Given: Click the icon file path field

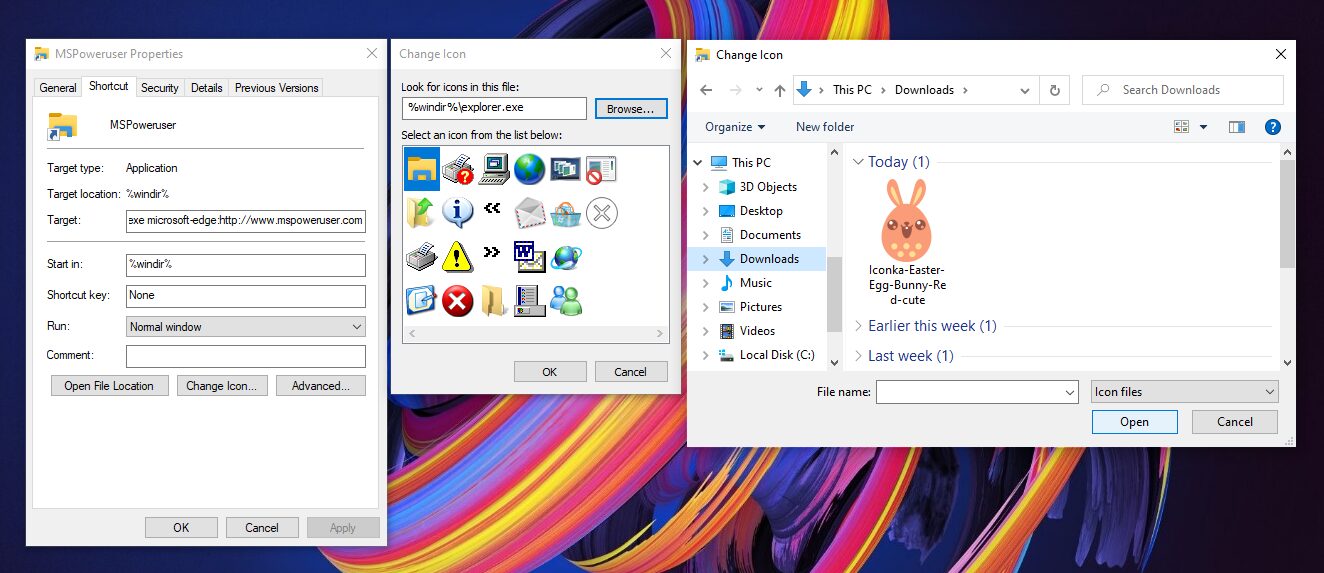Looking at the screenshot, I should [494, 108].
